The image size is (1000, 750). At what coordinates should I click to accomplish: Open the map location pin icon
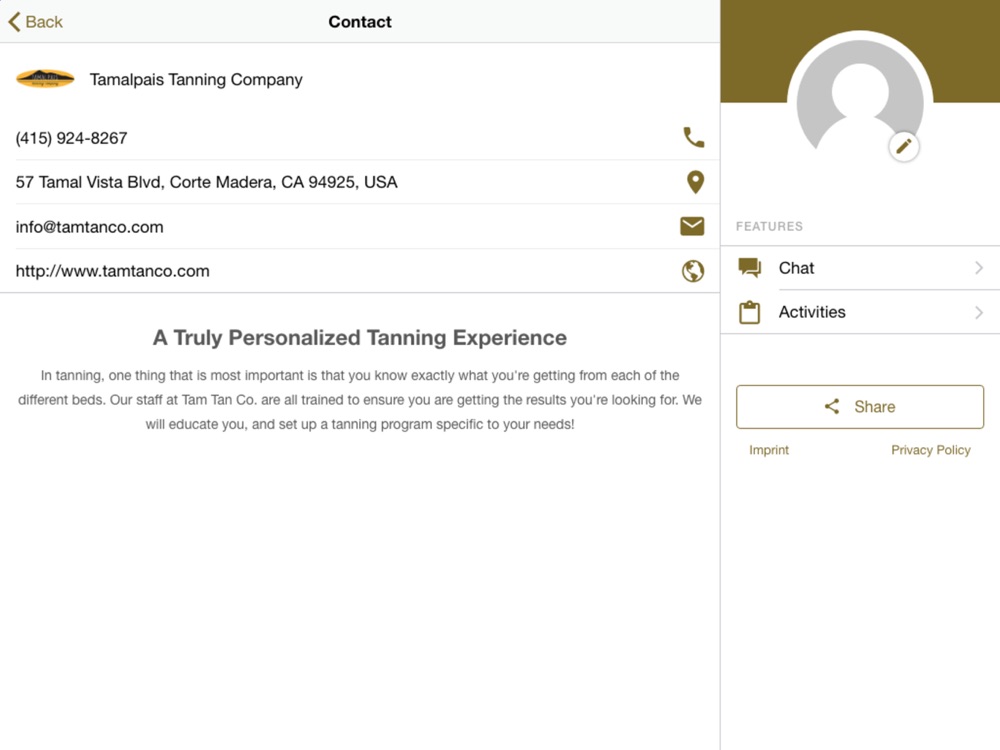[x=695, y=182]
